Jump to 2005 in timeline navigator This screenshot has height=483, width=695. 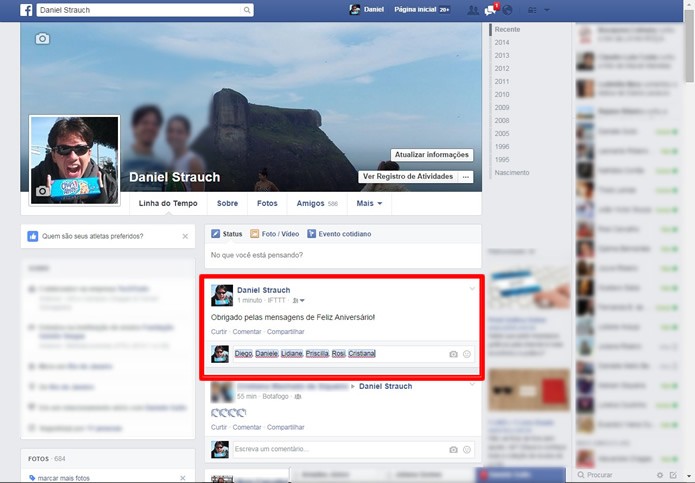tap(502, 133)
